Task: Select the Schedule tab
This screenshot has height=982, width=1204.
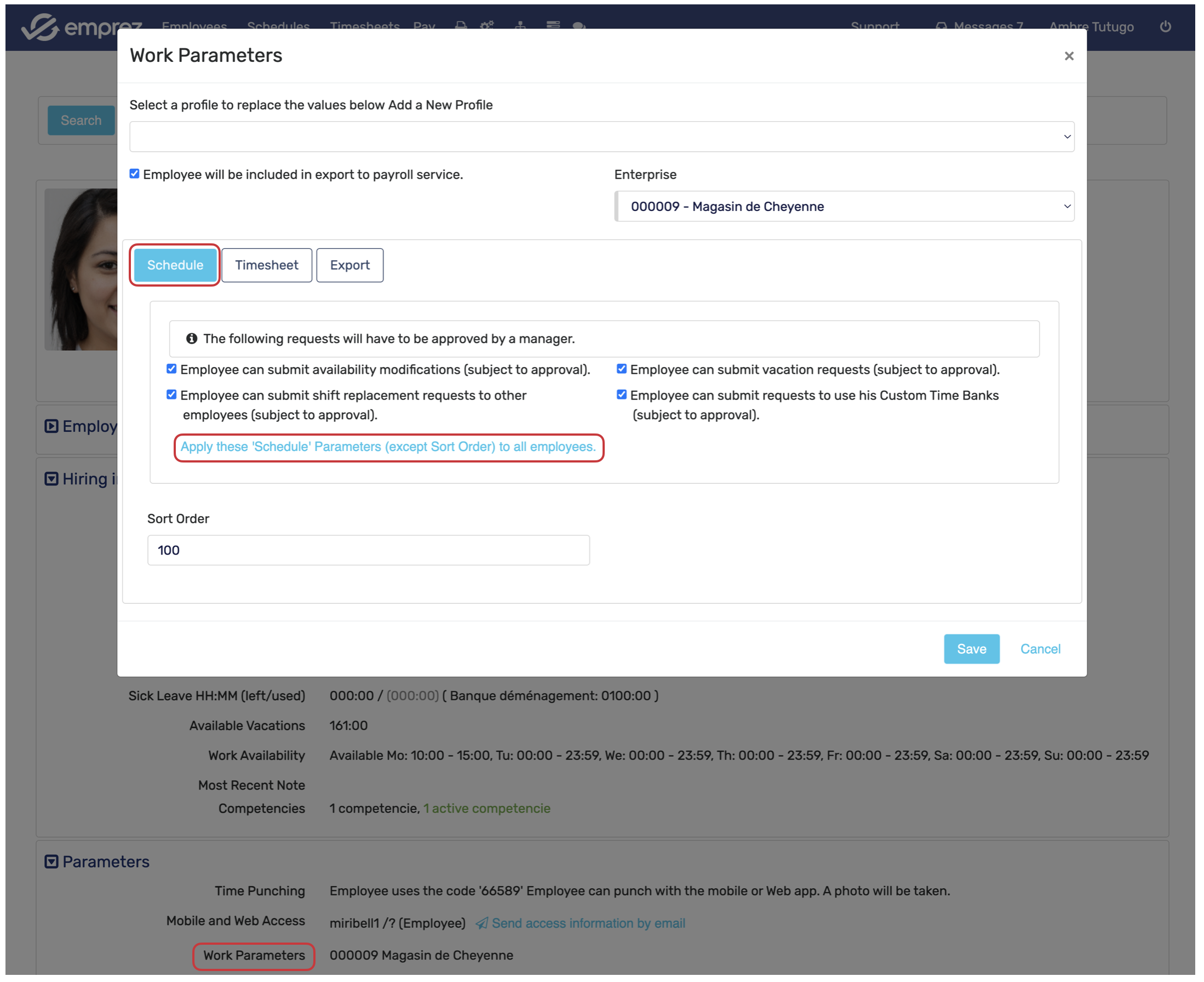Action: point(175,265)
